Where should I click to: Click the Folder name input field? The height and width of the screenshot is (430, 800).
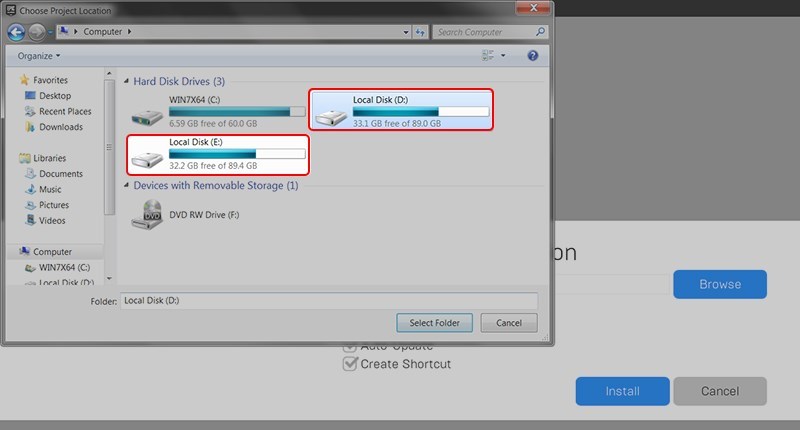point(329,300)
